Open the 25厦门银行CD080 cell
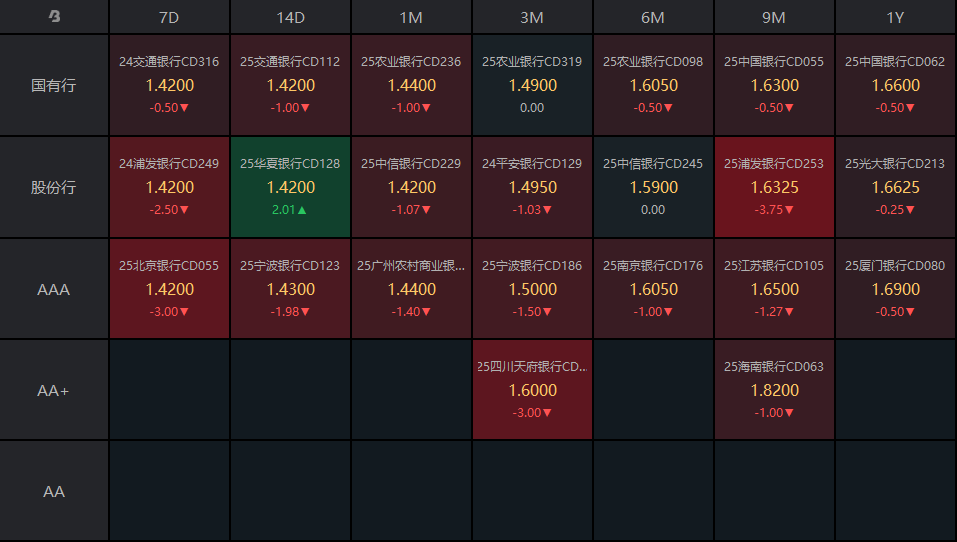This screenshot has height=542, width=957. click(x=895, y=289)
